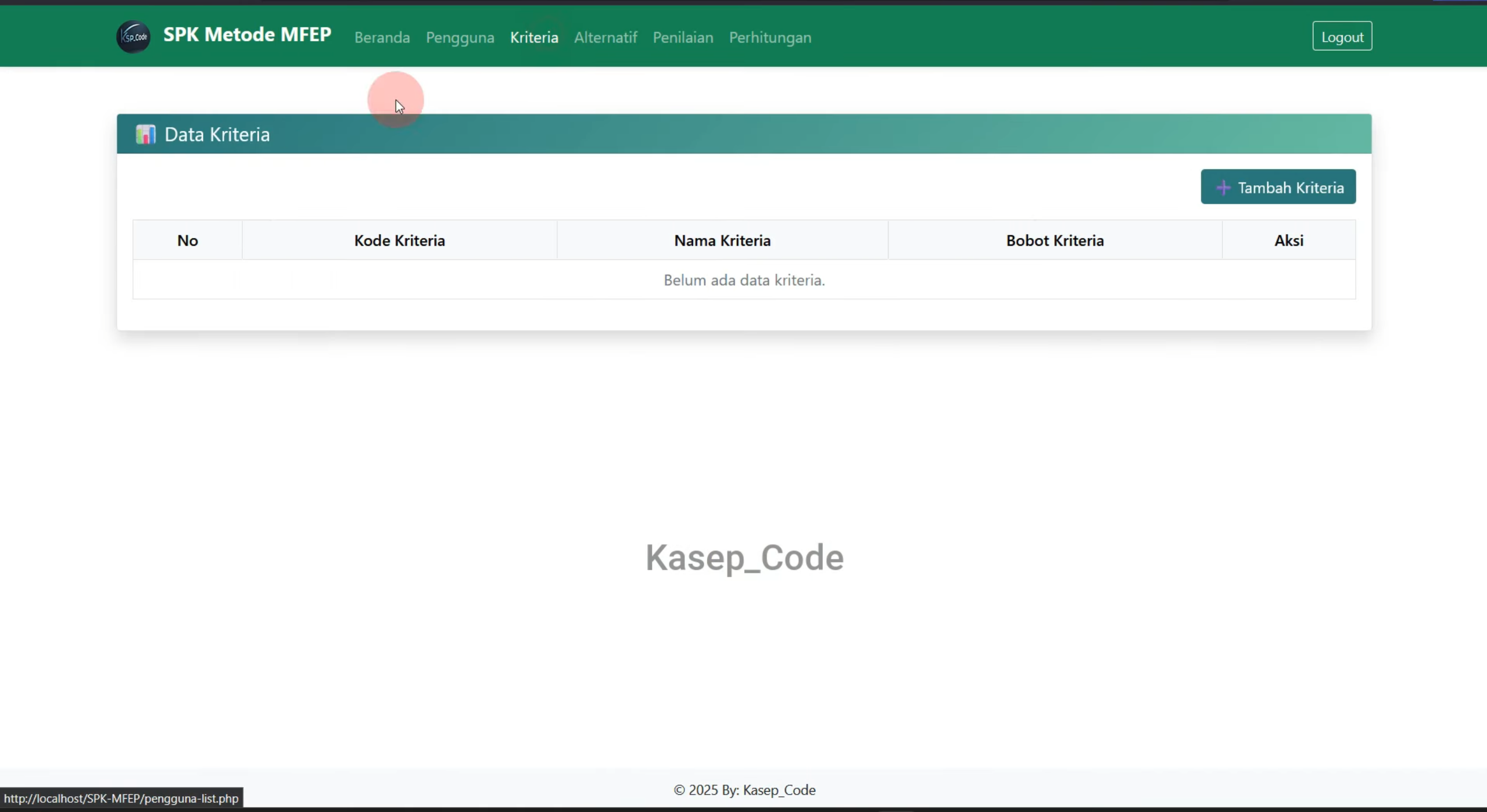Select the Kriteria menu item

tap(534, 37)
